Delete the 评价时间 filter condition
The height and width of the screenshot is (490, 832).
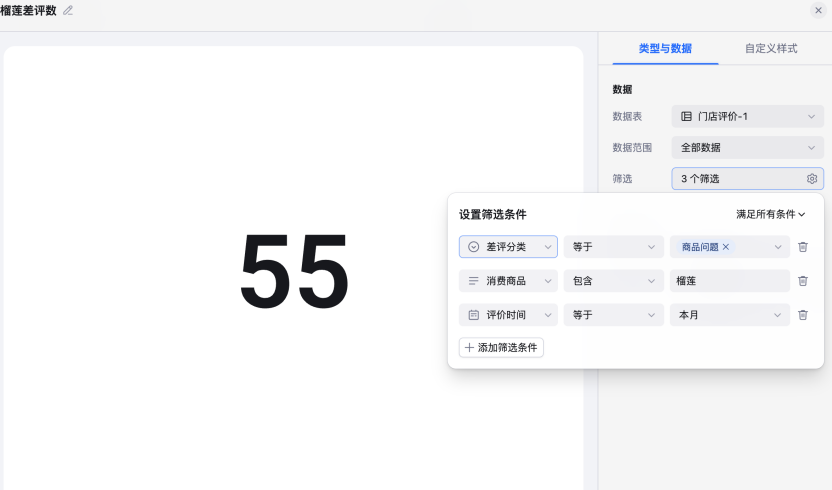pos(803,315)
